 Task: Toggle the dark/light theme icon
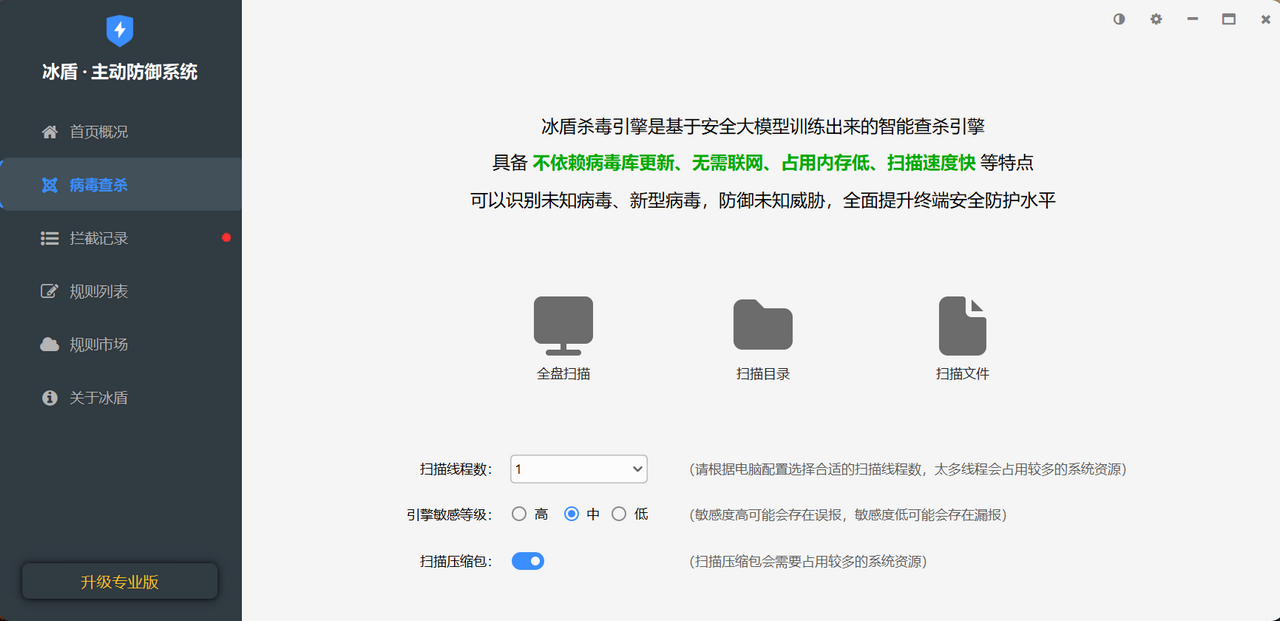point(1119,19)
